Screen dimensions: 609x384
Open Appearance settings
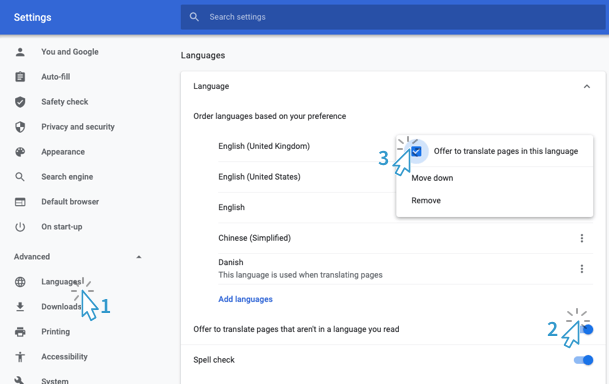63,152
